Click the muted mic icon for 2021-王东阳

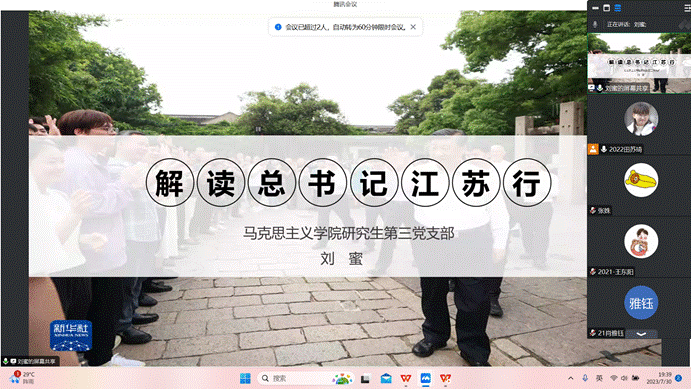[x=593, y=272]
